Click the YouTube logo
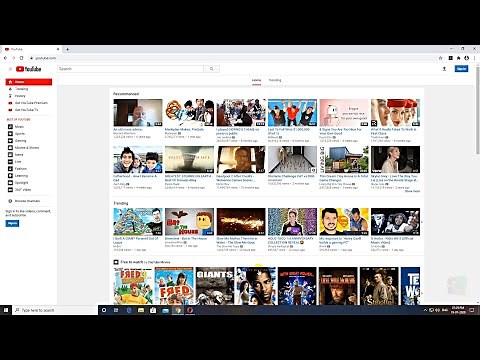 pyautogui.click(x=29, y=69)
